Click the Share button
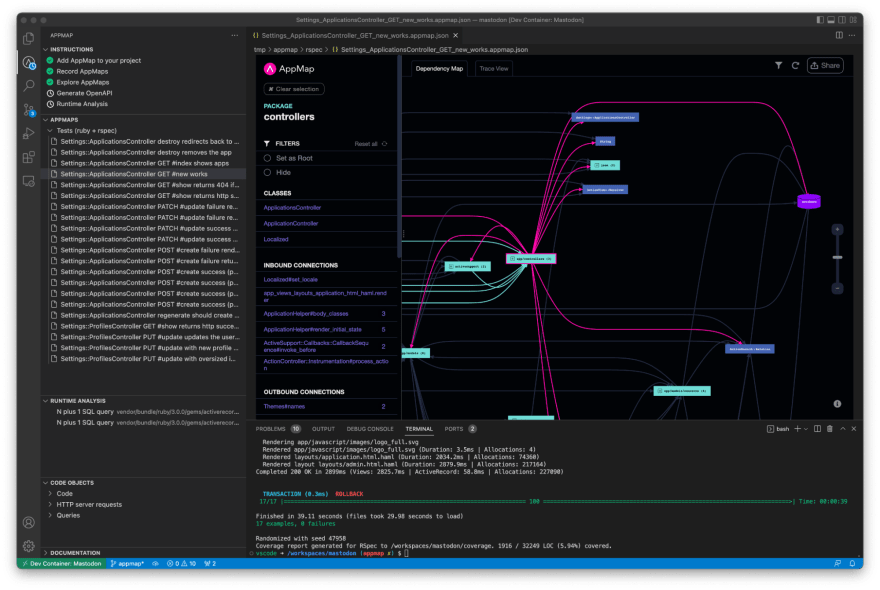 pyautogui.click(x=825, y=66)
